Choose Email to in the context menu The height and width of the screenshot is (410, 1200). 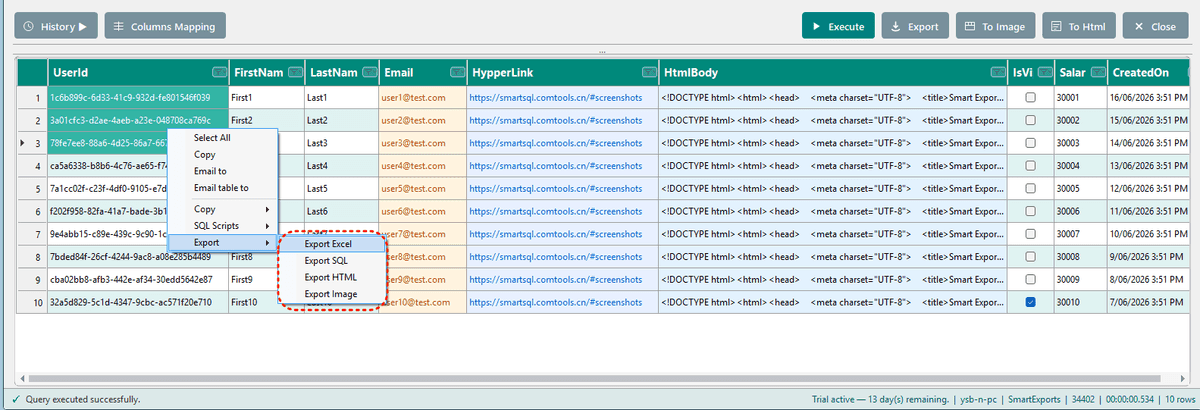tap(222, 171)
